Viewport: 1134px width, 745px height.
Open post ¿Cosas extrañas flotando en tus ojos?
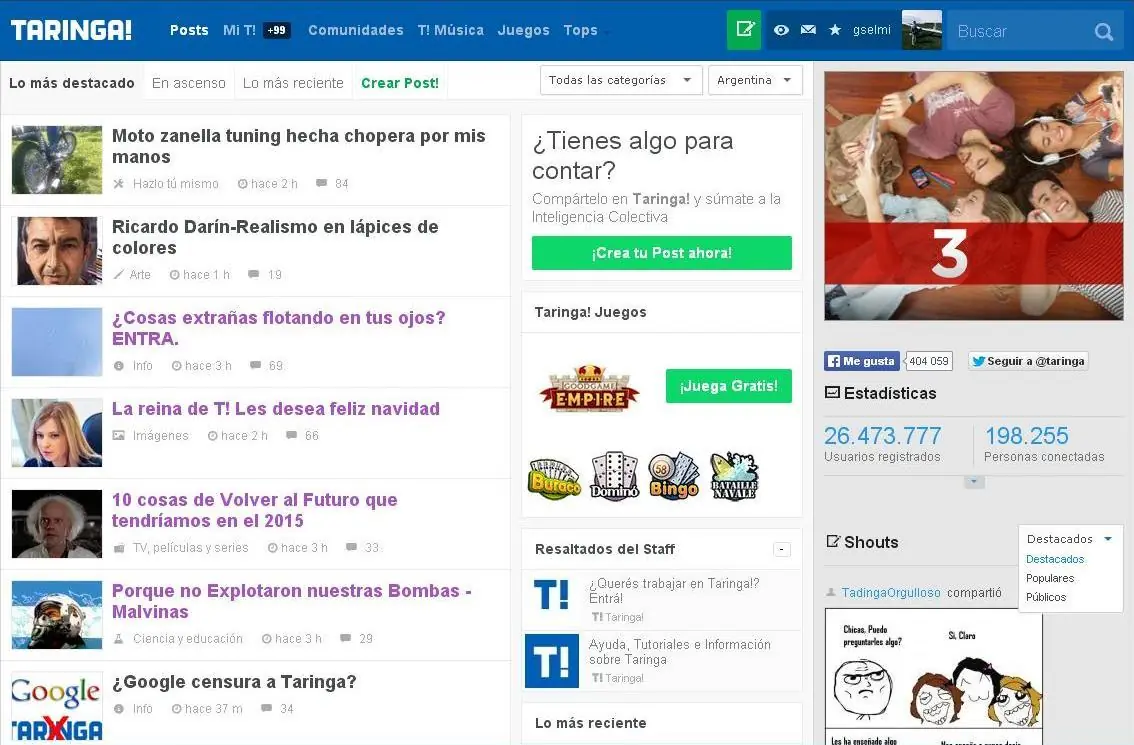point(278,328)
